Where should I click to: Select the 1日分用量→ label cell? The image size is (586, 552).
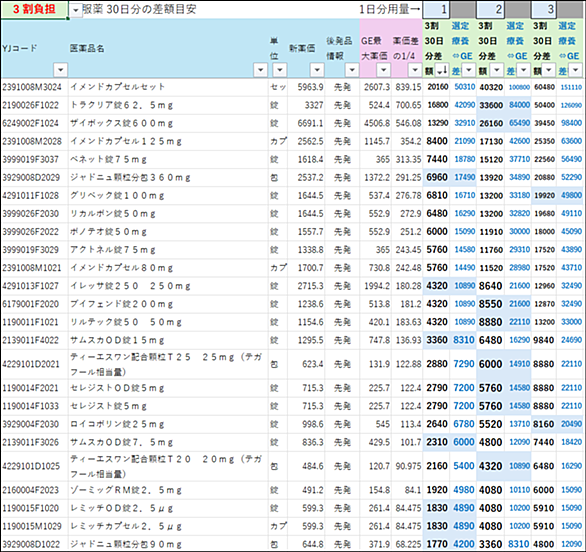[389, 9]
